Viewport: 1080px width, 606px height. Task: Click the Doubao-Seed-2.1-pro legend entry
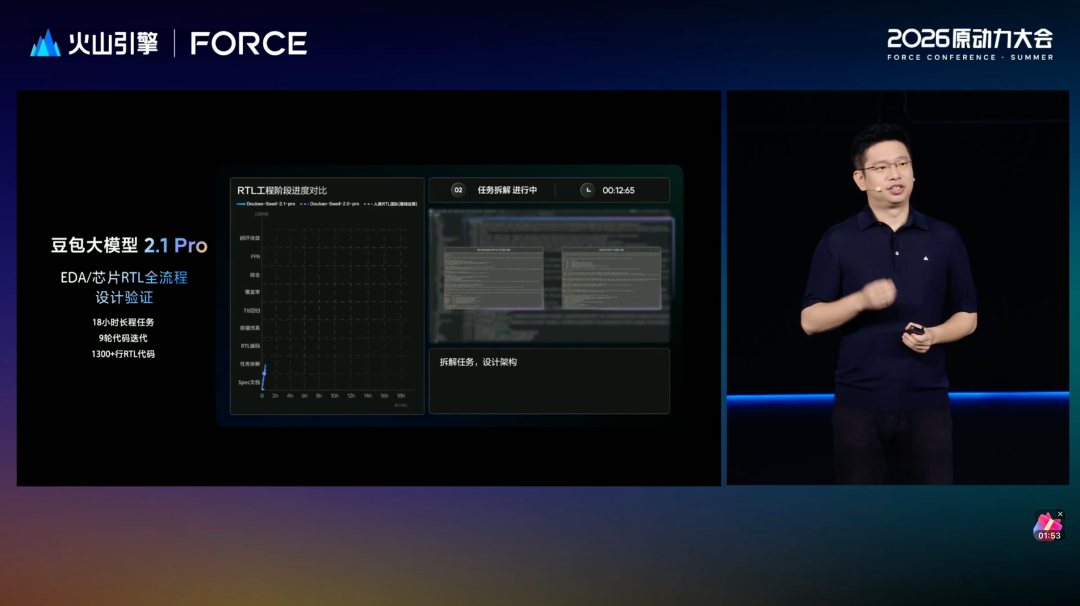tap(266, 204)
